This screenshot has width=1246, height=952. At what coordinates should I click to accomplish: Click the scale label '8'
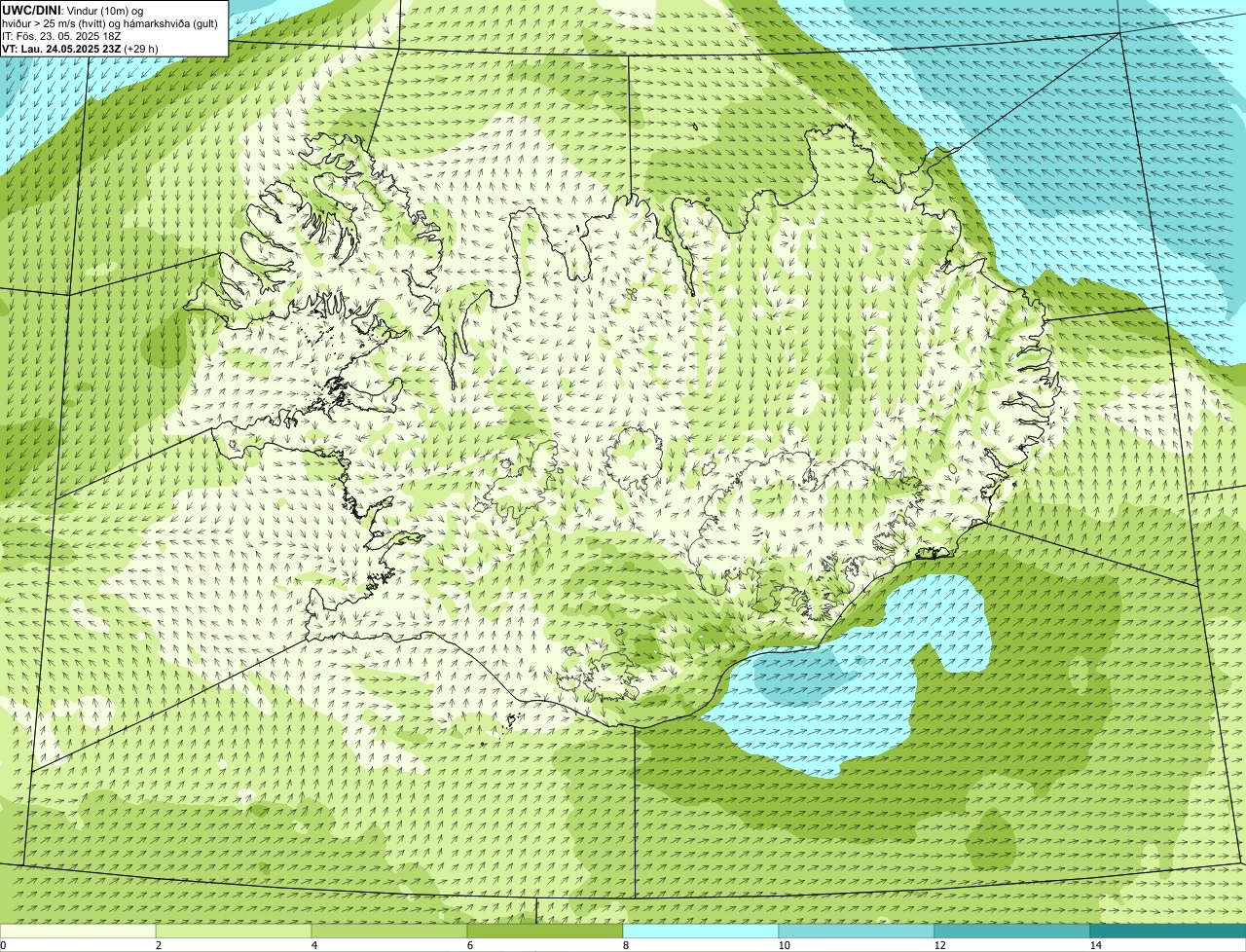pyautogui.click(x=625, y=945)
